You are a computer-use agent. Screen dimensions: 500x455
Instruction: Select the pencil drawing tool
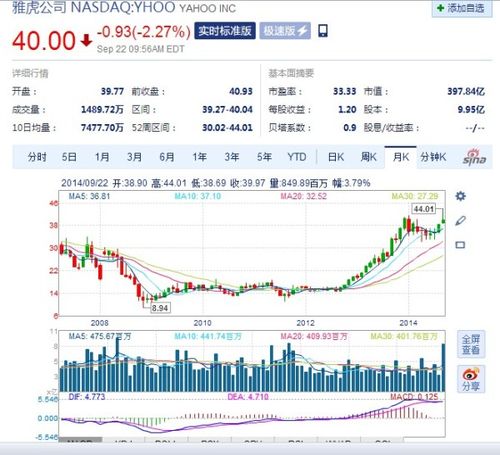[x=460, y=220]
